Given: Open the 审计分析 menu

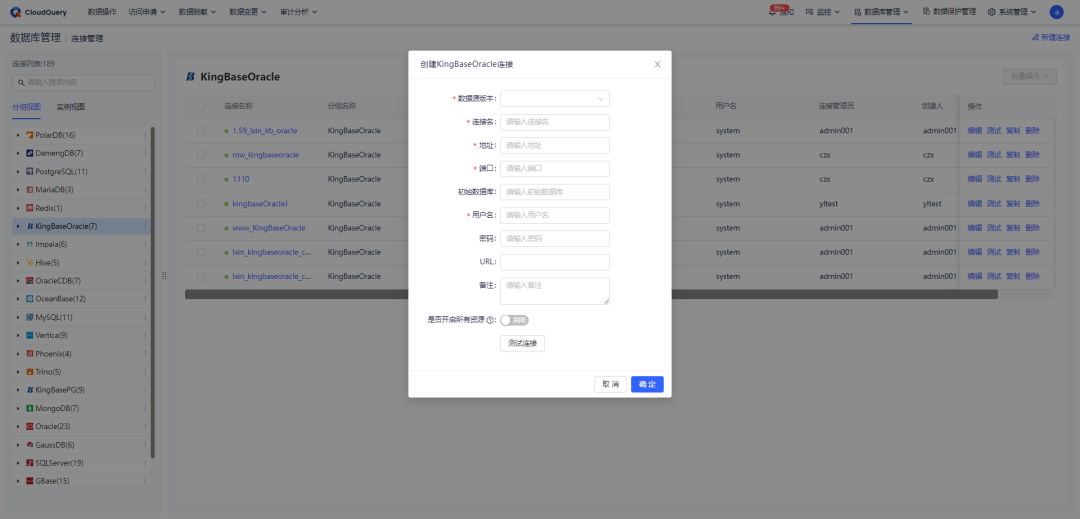Looking at the screenshot, I should click(x=299, y=12).
